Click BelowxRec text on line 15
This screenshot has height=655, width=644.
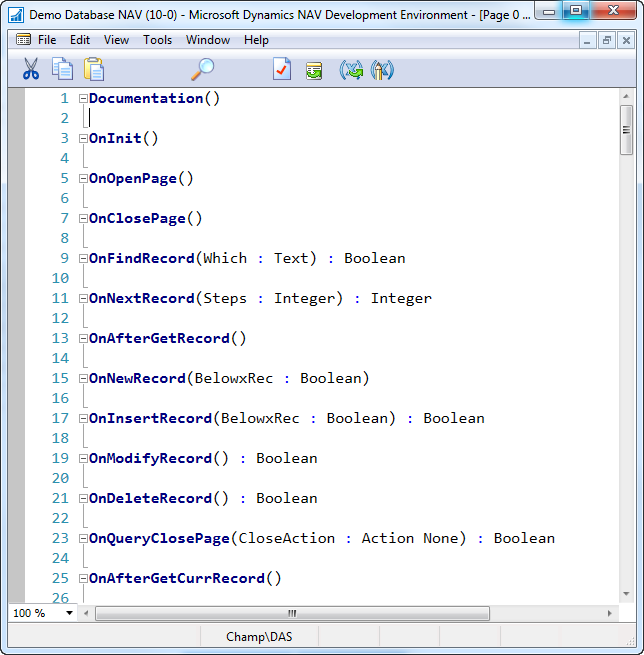pyautogui.click(x=233, y=378)
